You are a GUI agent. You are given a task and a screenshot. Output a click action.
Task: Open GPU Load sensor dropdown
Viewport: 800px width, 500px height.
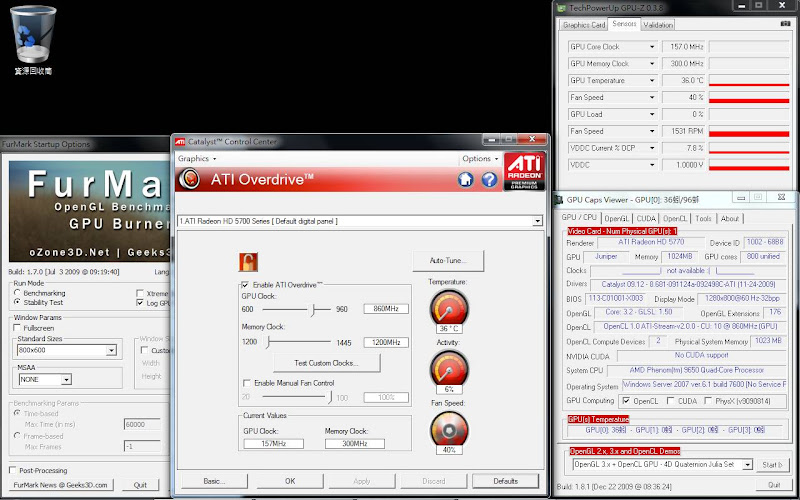pos(652,114)
